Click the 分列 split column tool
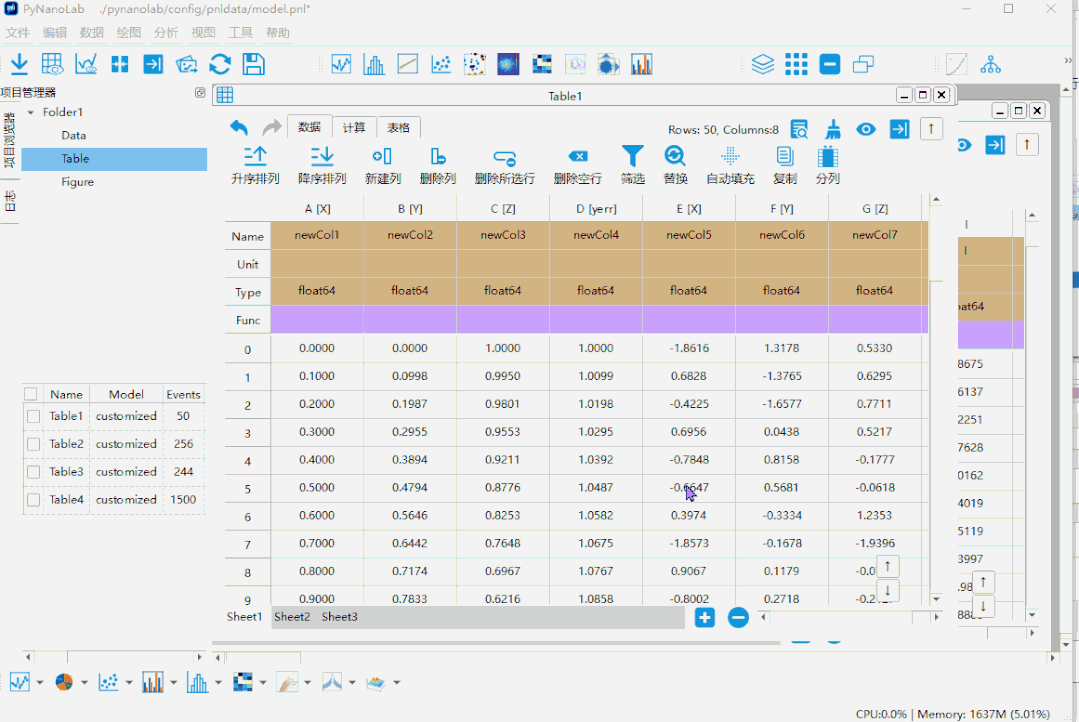 pos(828,166)
